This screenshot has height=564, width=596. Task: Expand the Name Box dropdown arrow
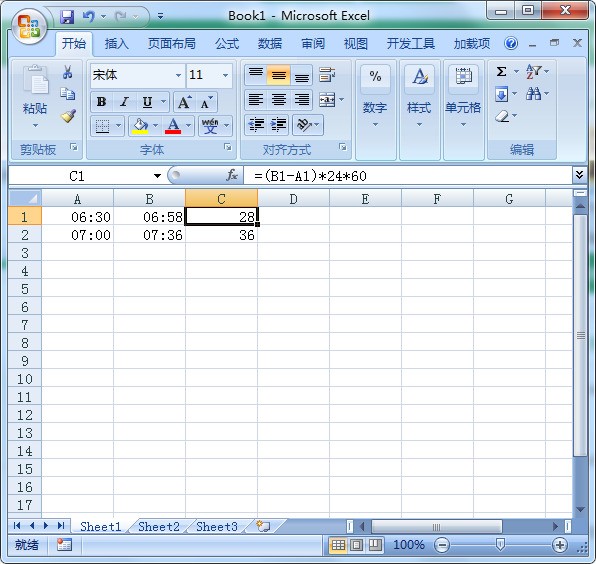[157, 176]
